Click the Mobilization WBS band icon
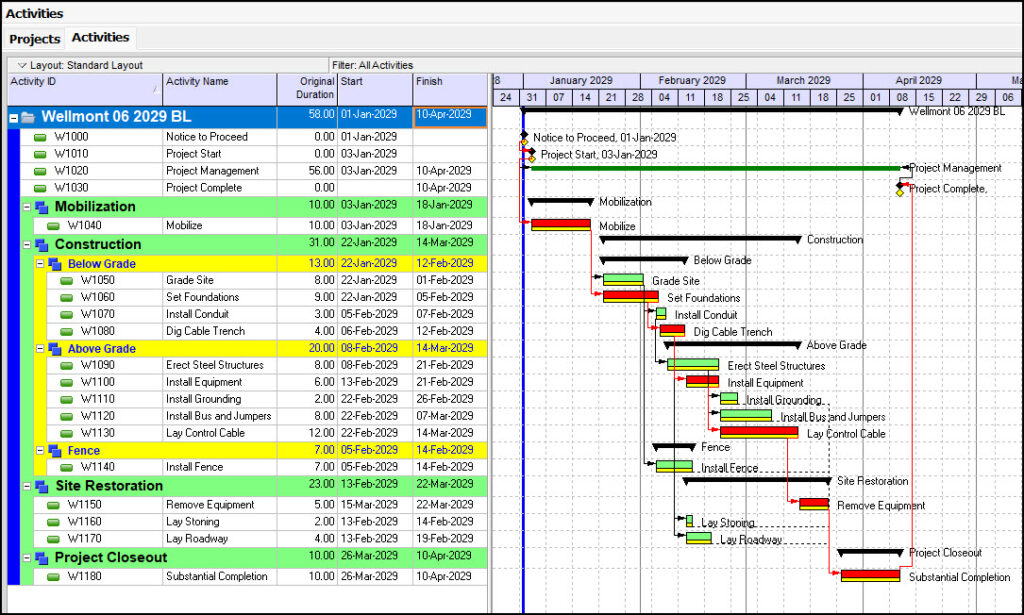Viewport: 1024px width, 615px height. pyautogui.click(x=42, y=208)
